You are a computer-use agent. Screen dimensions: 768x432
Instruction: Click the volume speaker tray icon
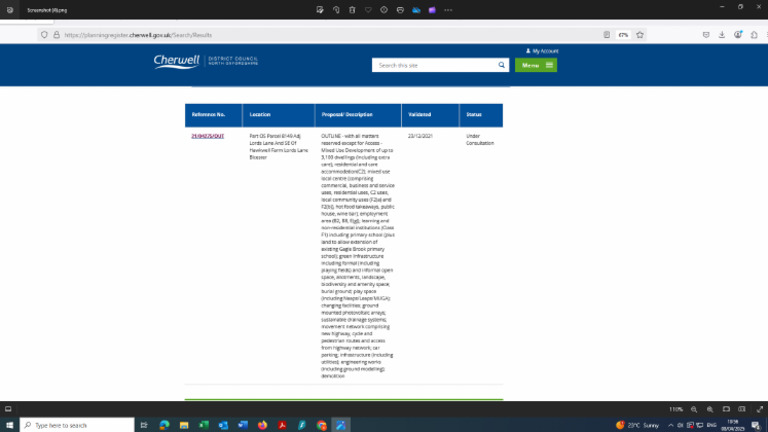tap(680, 425)
